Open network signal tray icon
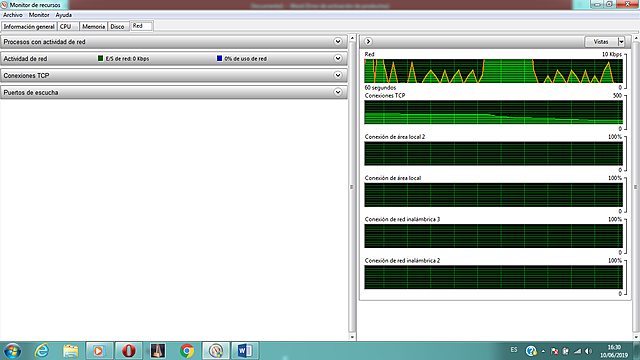640x360 pixels. [x=577, y=351]
